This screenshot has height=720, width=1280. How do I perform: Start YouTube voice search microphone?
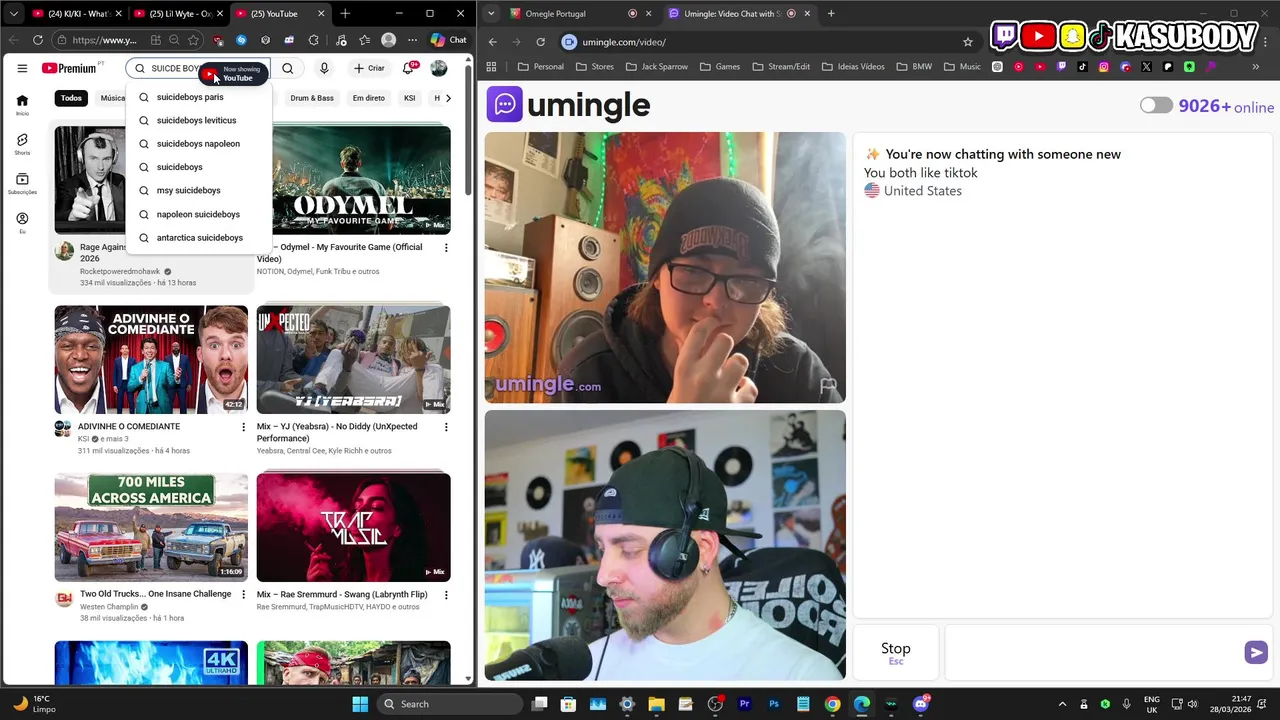pos(324,68)
